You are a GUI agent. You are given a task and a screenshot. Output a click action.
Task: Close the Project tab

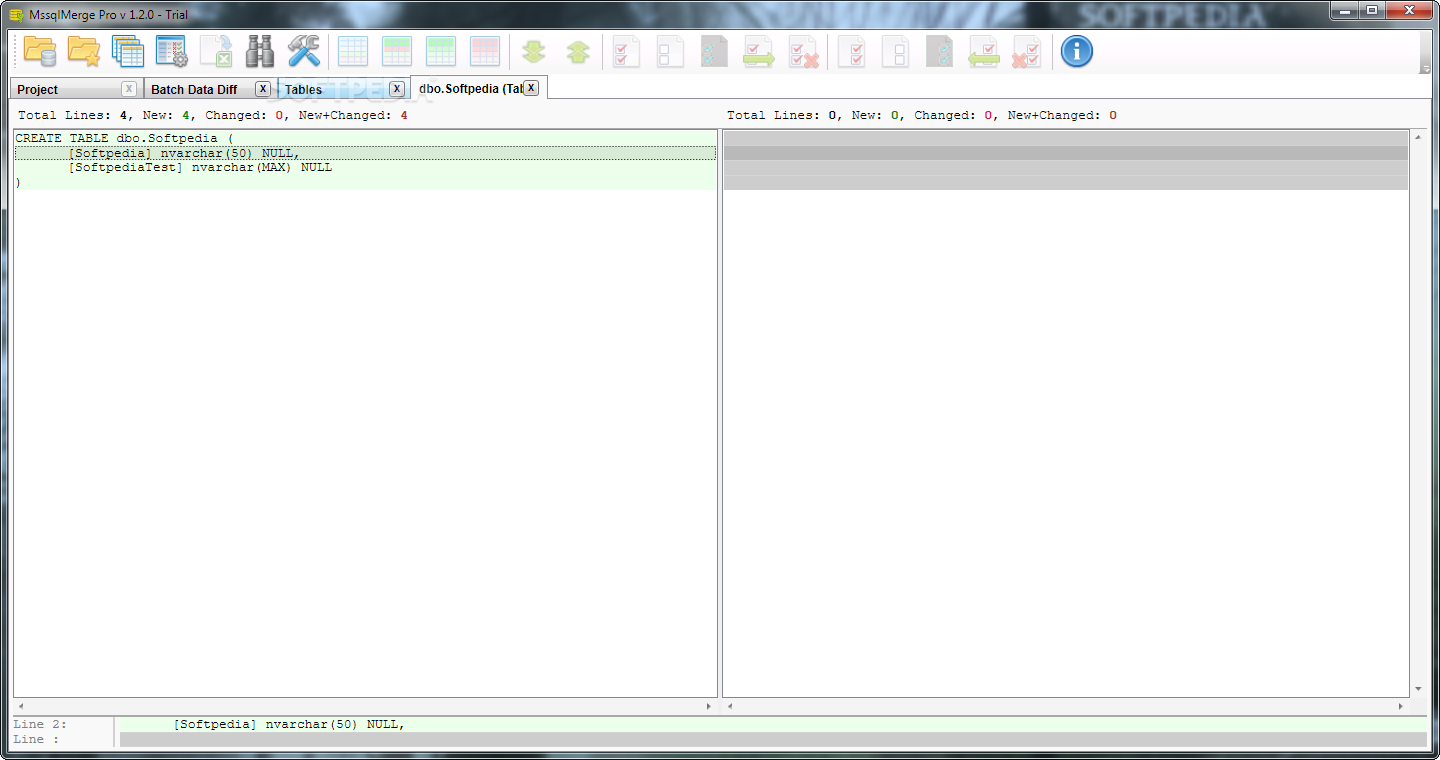tap(129, 89)
